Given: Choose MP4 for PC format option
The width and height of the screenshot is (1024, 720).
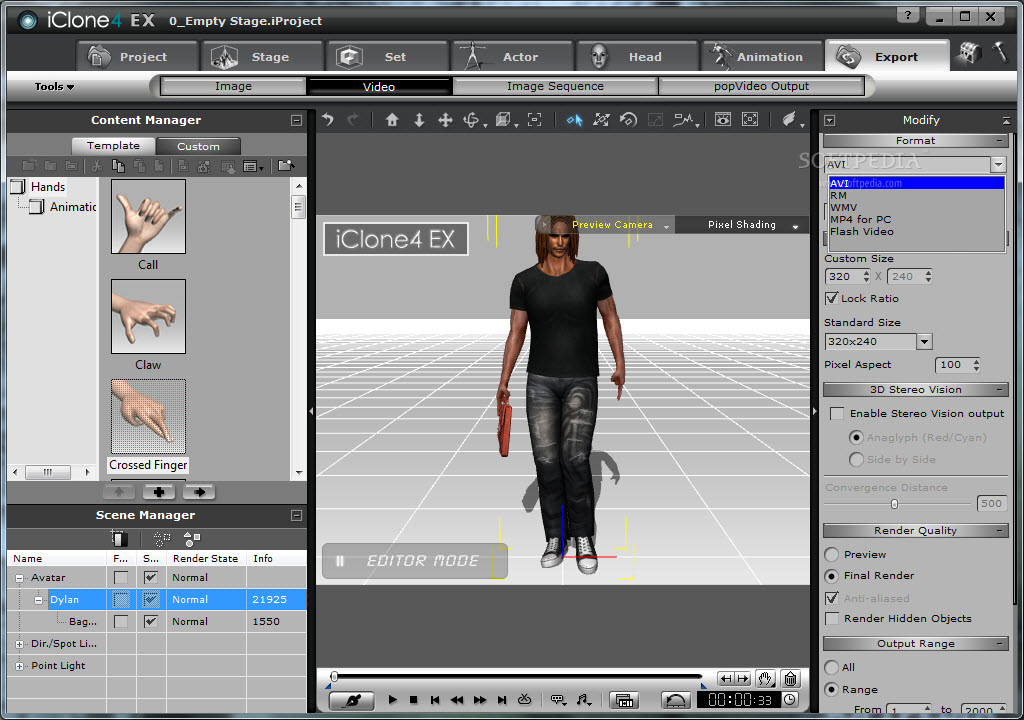Looking at the screenshot, I should (x=916, y=220).
